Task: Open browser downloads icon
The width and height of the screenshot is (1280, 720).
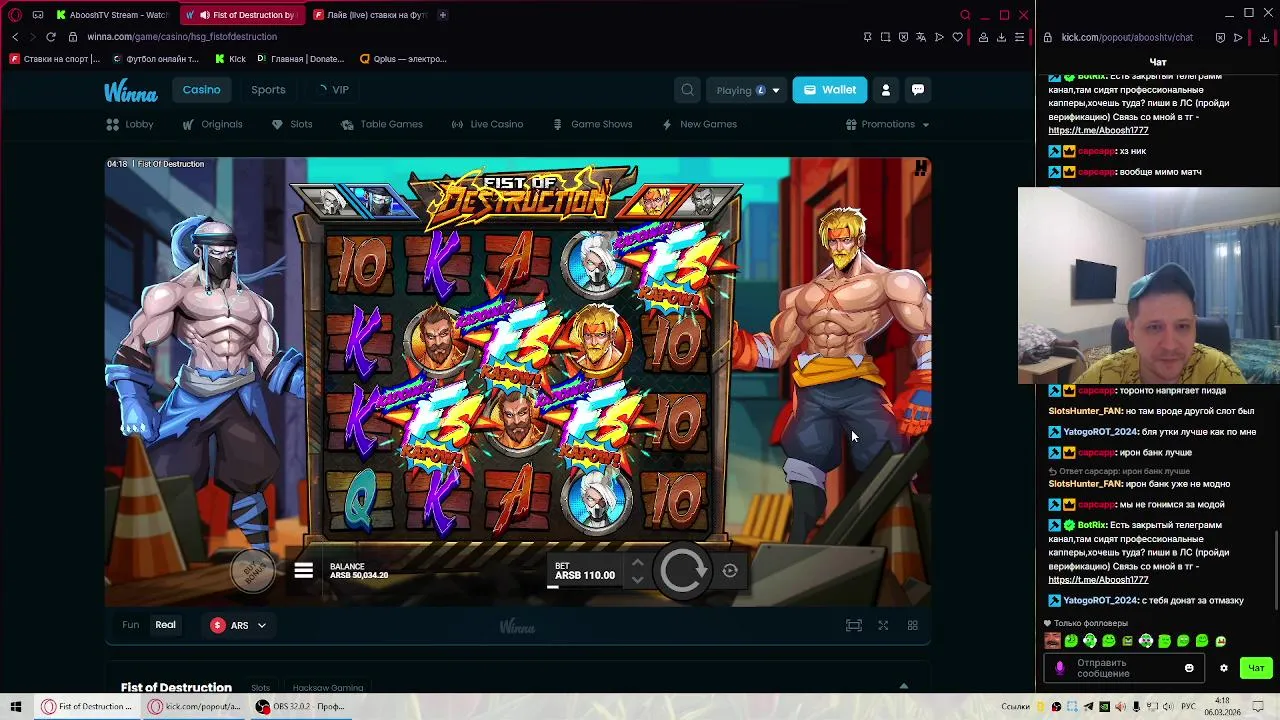Action: point(1001,37)
